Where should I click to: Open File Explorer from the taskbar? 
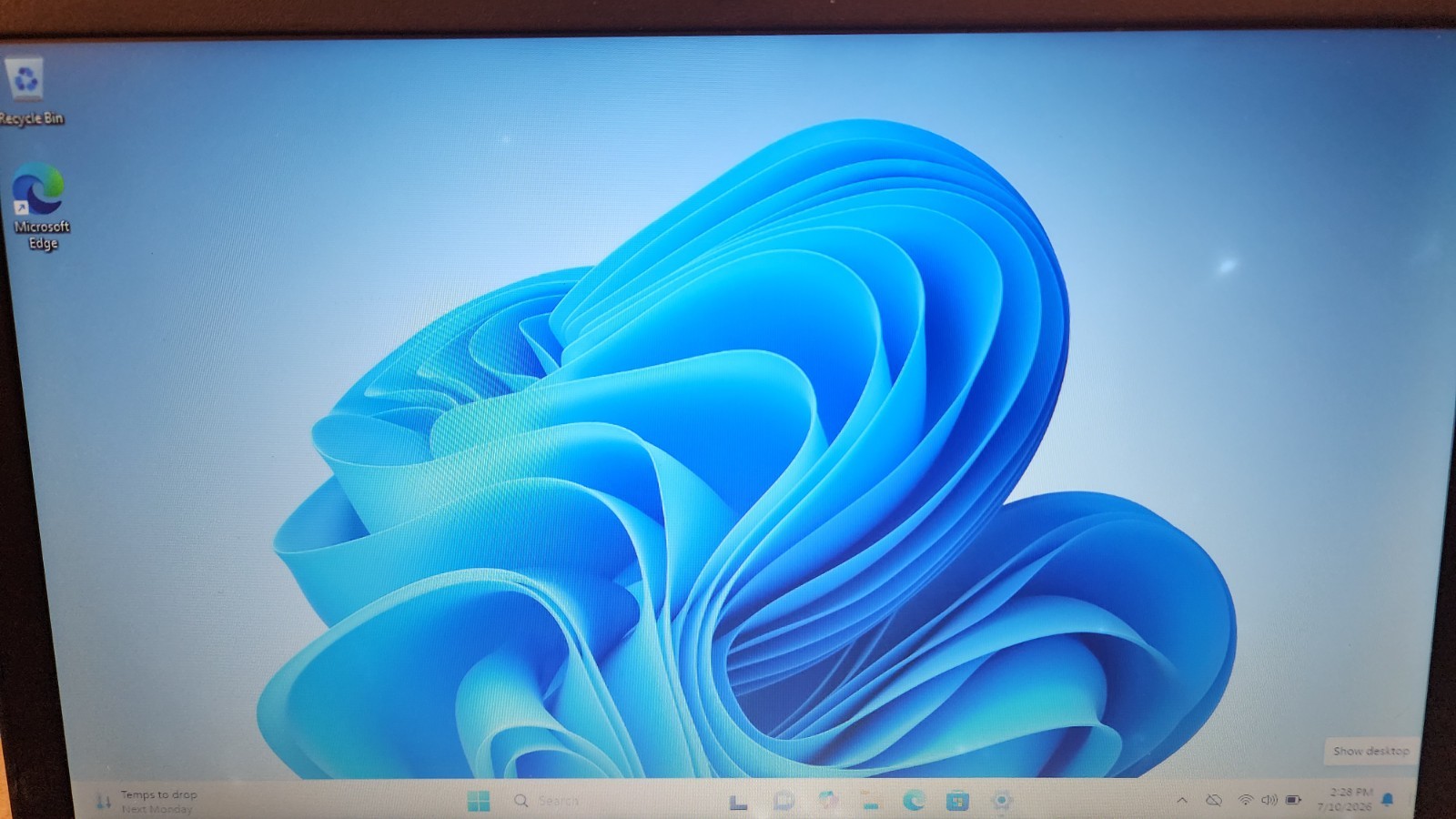coord(871,801)
